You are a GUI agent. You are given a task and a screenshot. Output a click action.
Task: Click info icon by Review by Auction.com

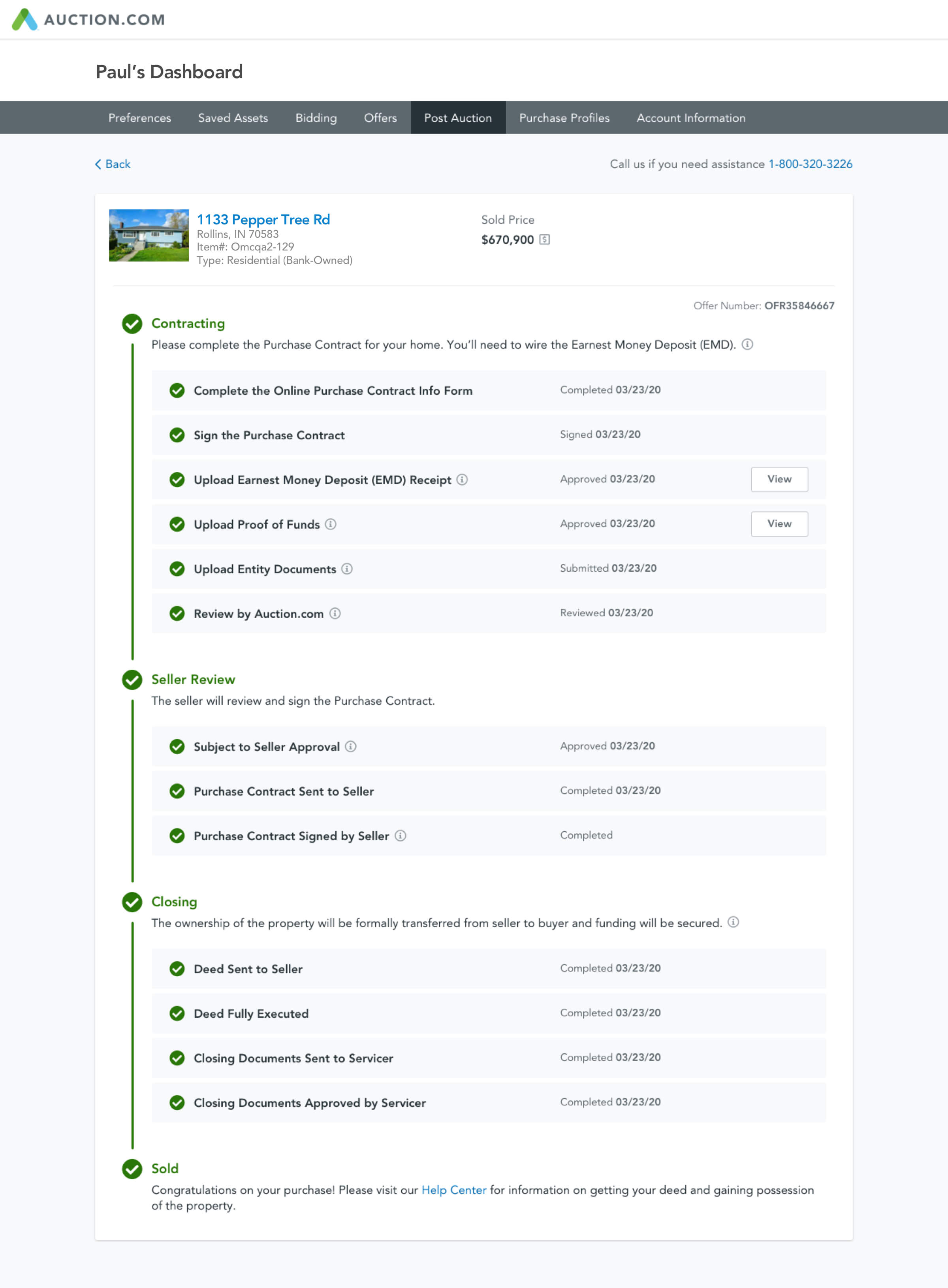coord(335,614)
